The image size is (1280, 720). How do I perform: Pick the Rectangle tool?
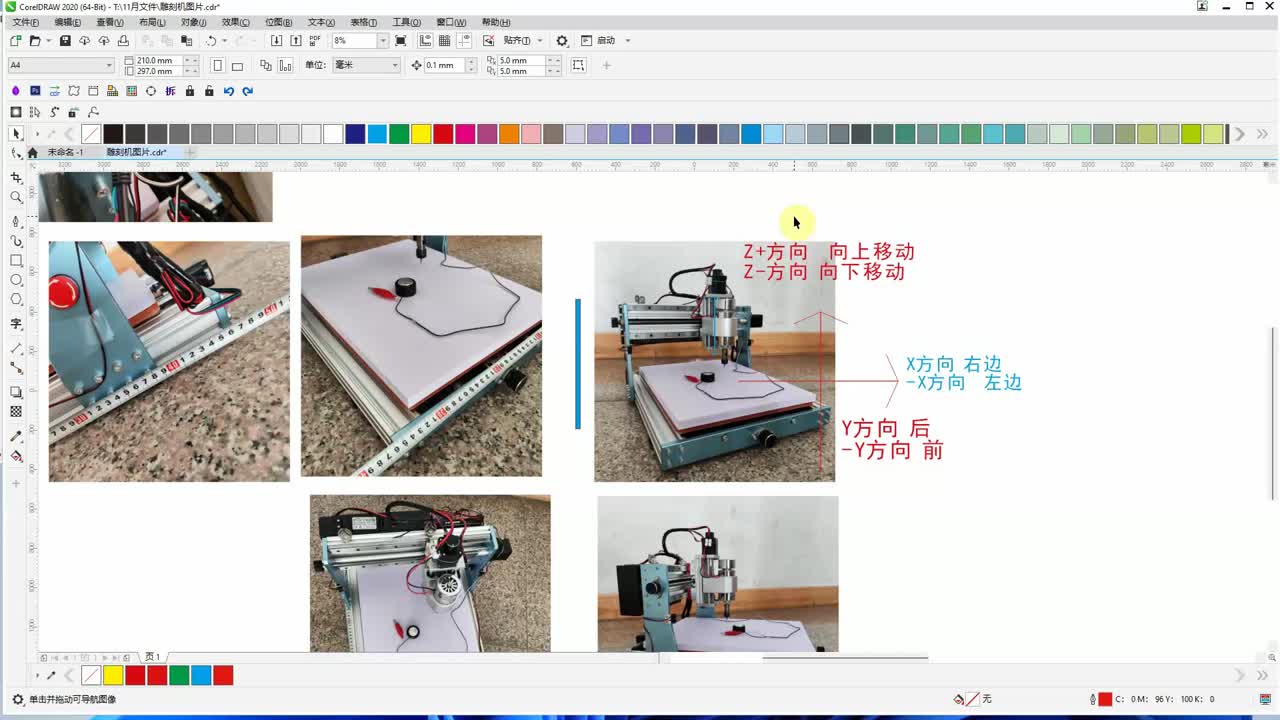point(16,261)
